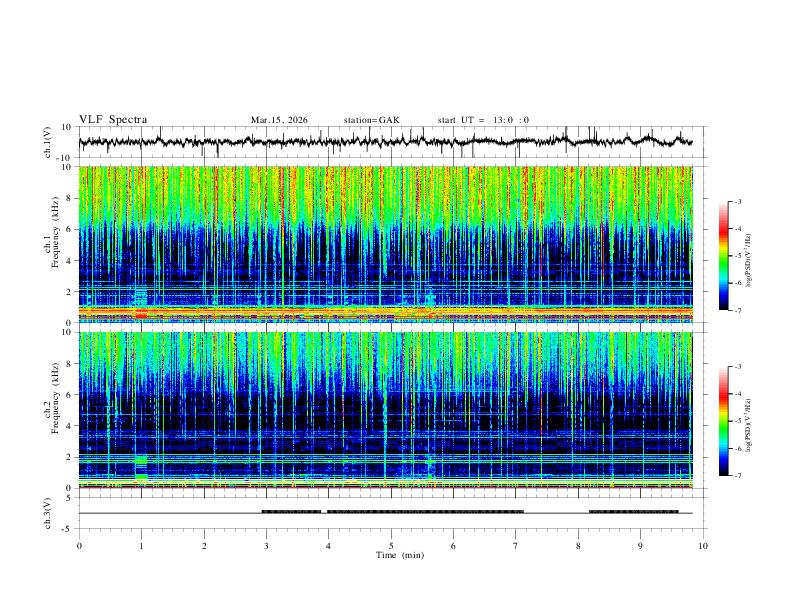Click time axis tick label "0"

79,546
